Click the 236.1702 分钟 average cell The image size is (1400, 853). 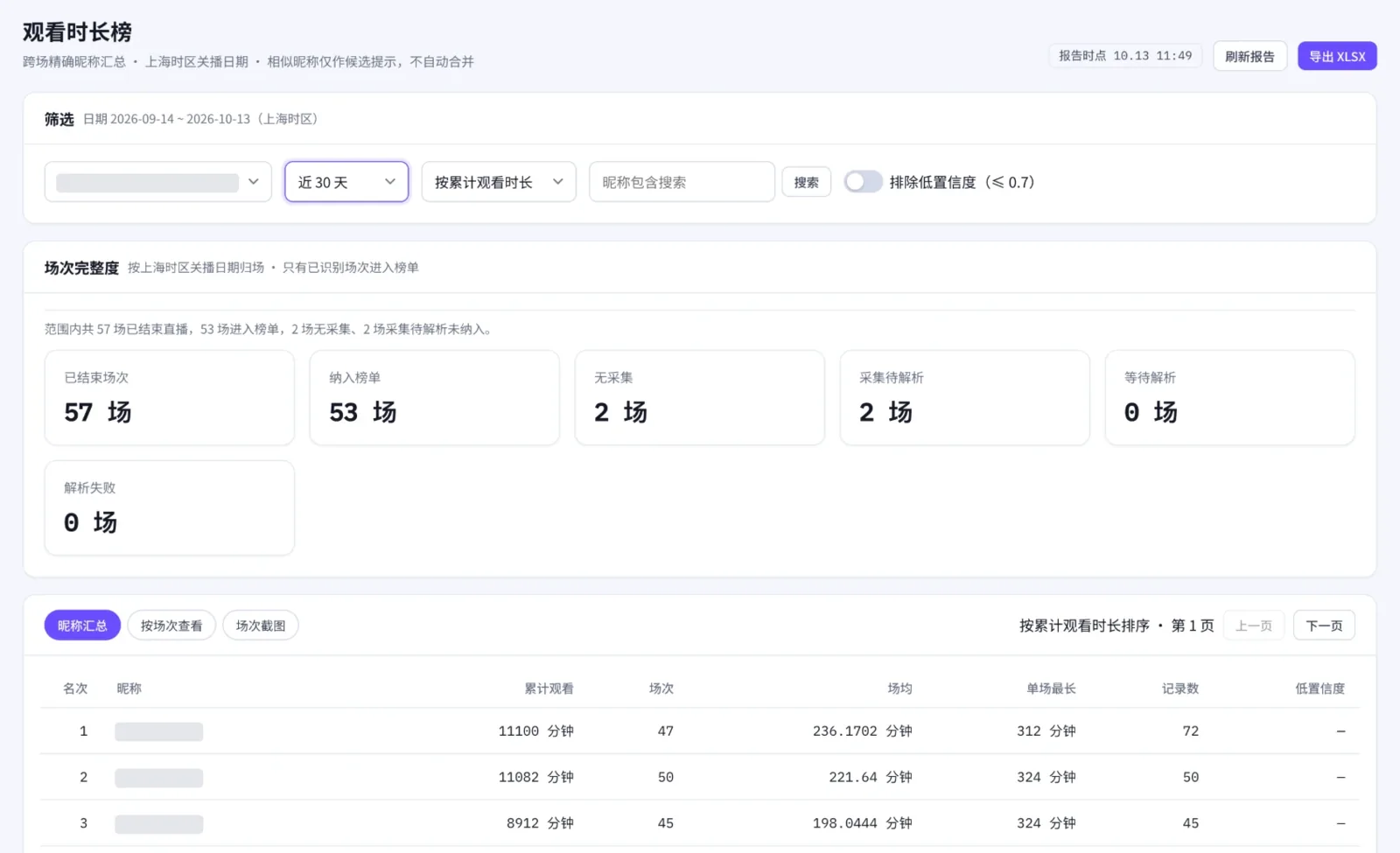pos(862,731)
